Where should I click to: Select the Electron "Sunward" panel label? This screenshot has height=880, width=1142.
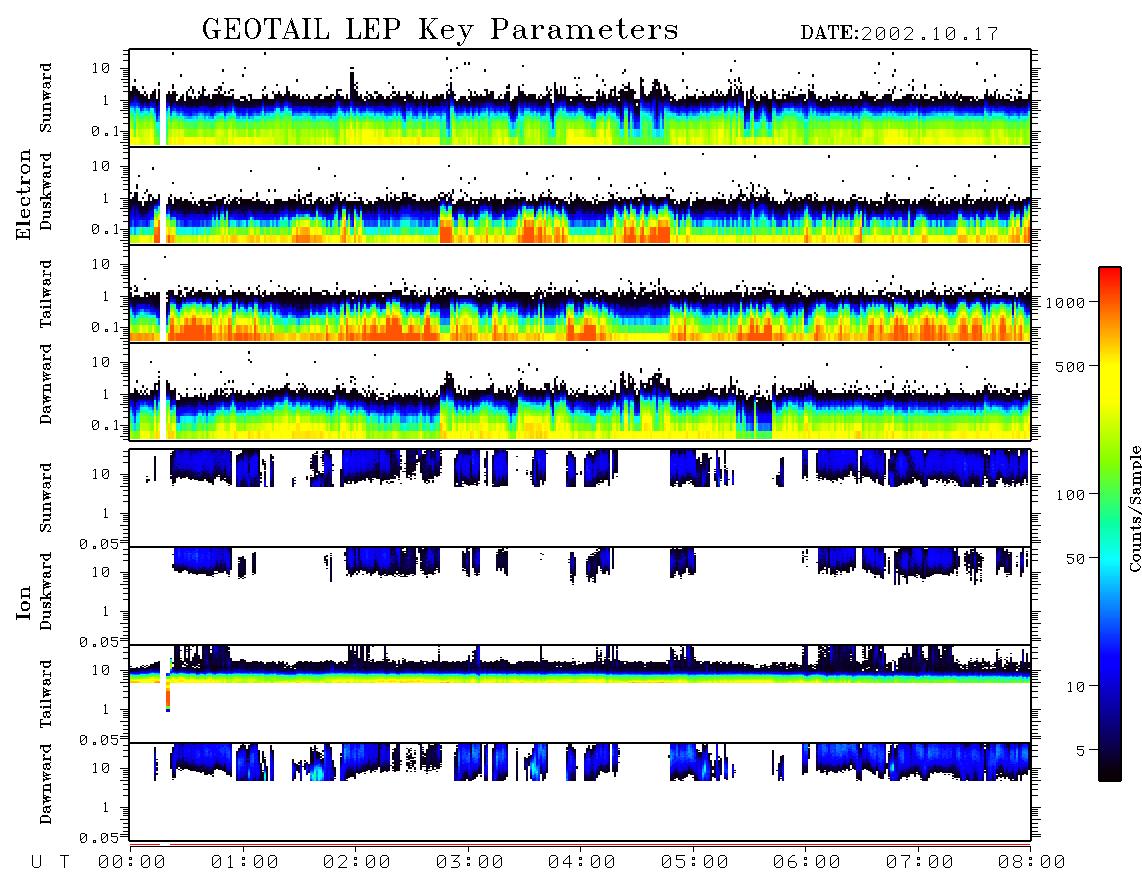tap(45, 98)
